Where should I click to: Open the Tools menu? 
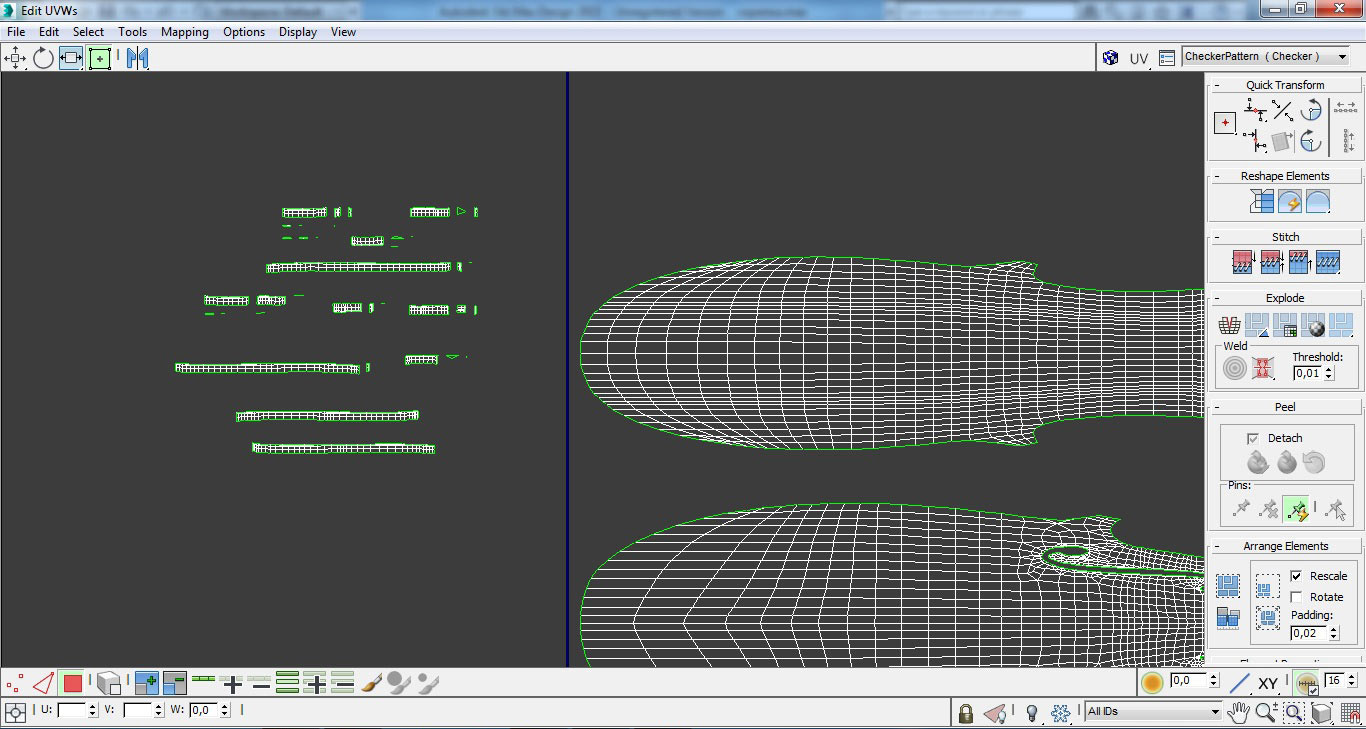132,32
